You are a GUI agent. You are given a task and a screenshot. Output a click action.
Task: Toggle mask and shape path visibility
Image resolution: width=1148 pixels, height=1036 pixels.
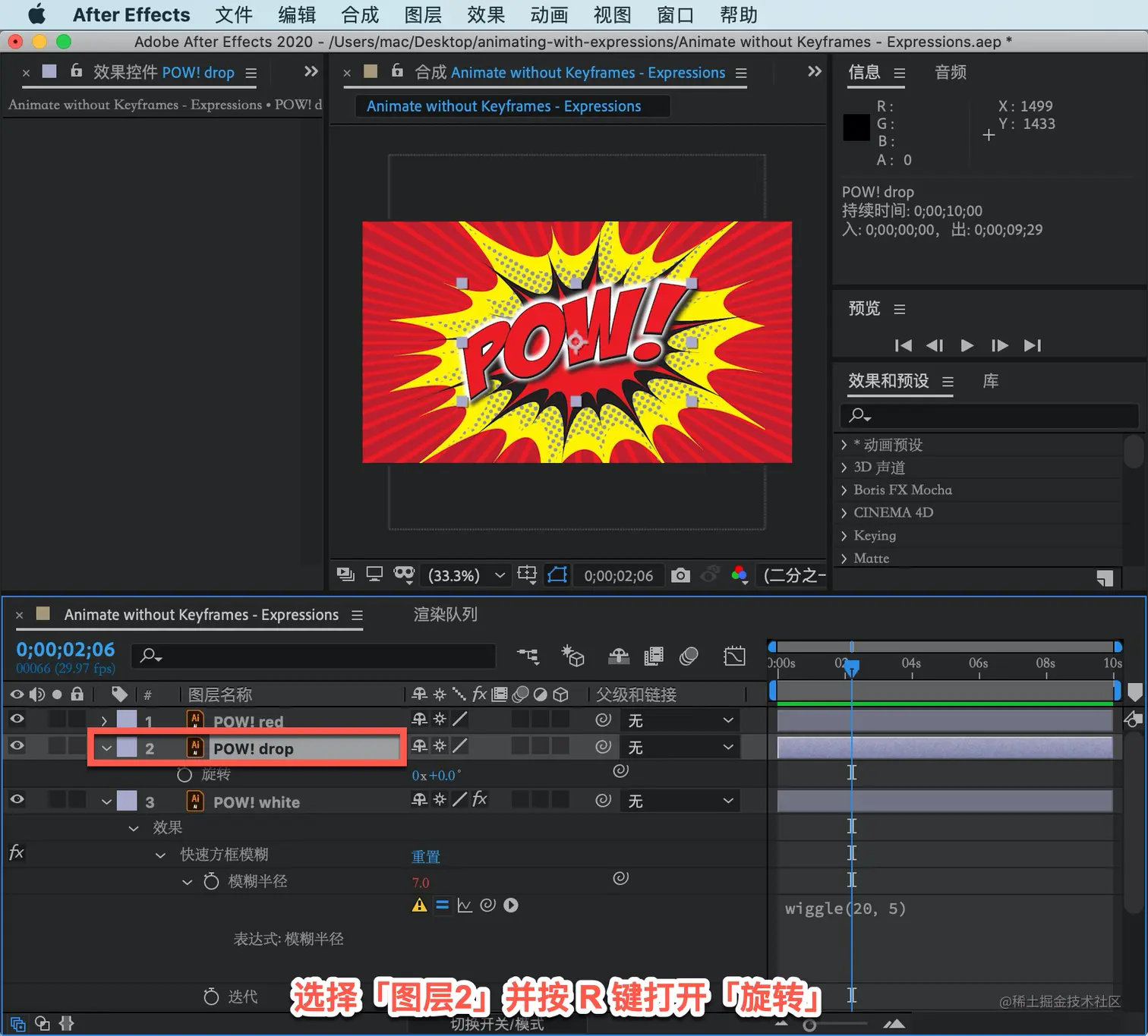(x=558, y=575)
